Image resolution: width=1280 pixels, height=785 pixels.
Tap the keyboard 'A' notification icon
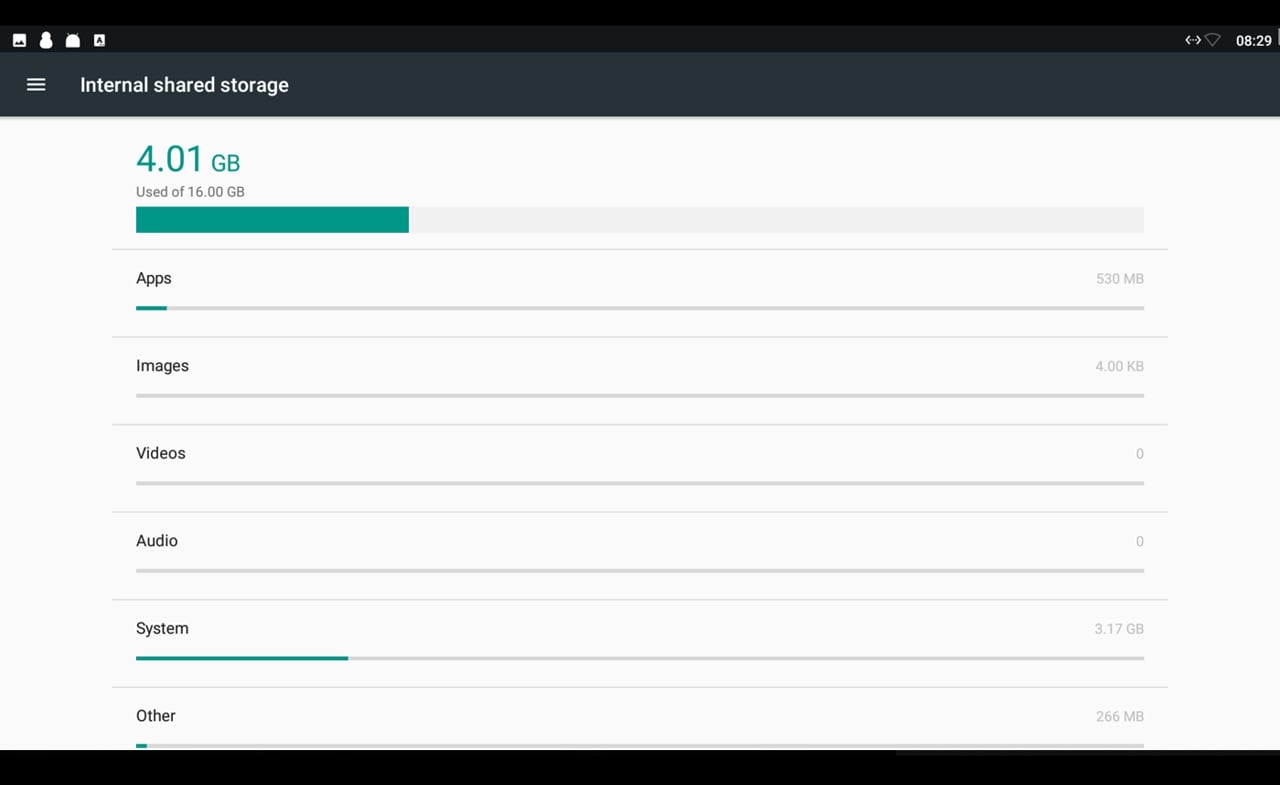click(x=99, y=40)
